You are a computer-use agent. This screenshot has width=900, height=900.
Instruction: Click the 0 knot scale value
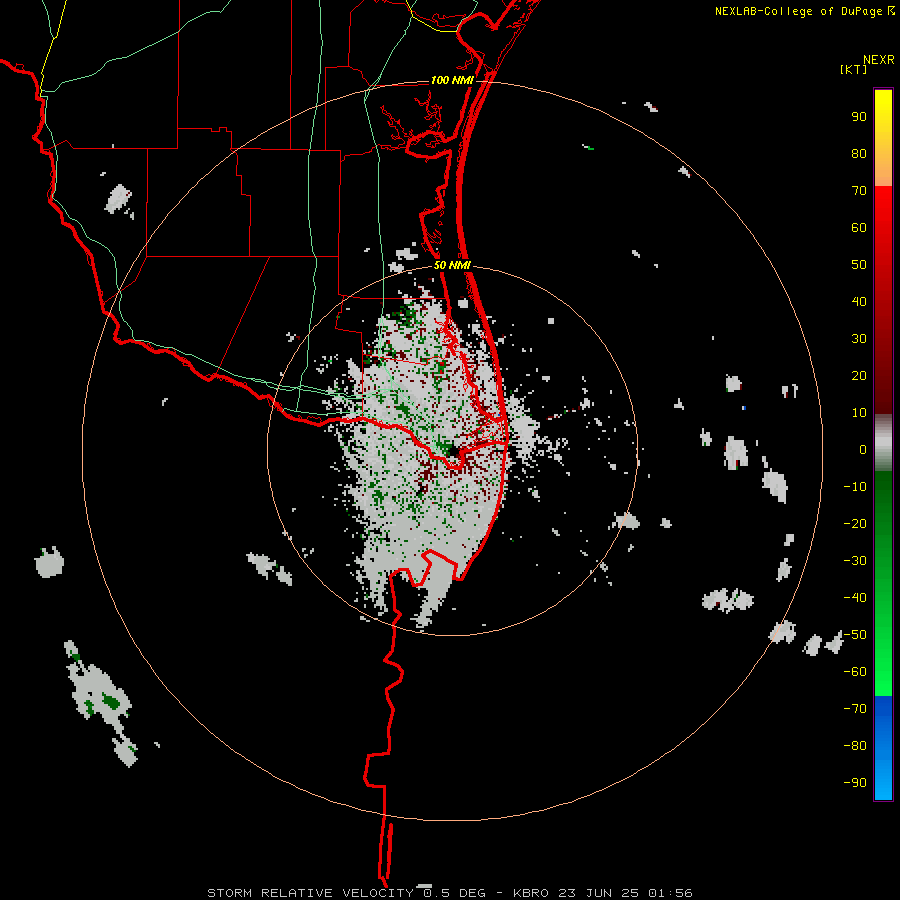(863, 450)
